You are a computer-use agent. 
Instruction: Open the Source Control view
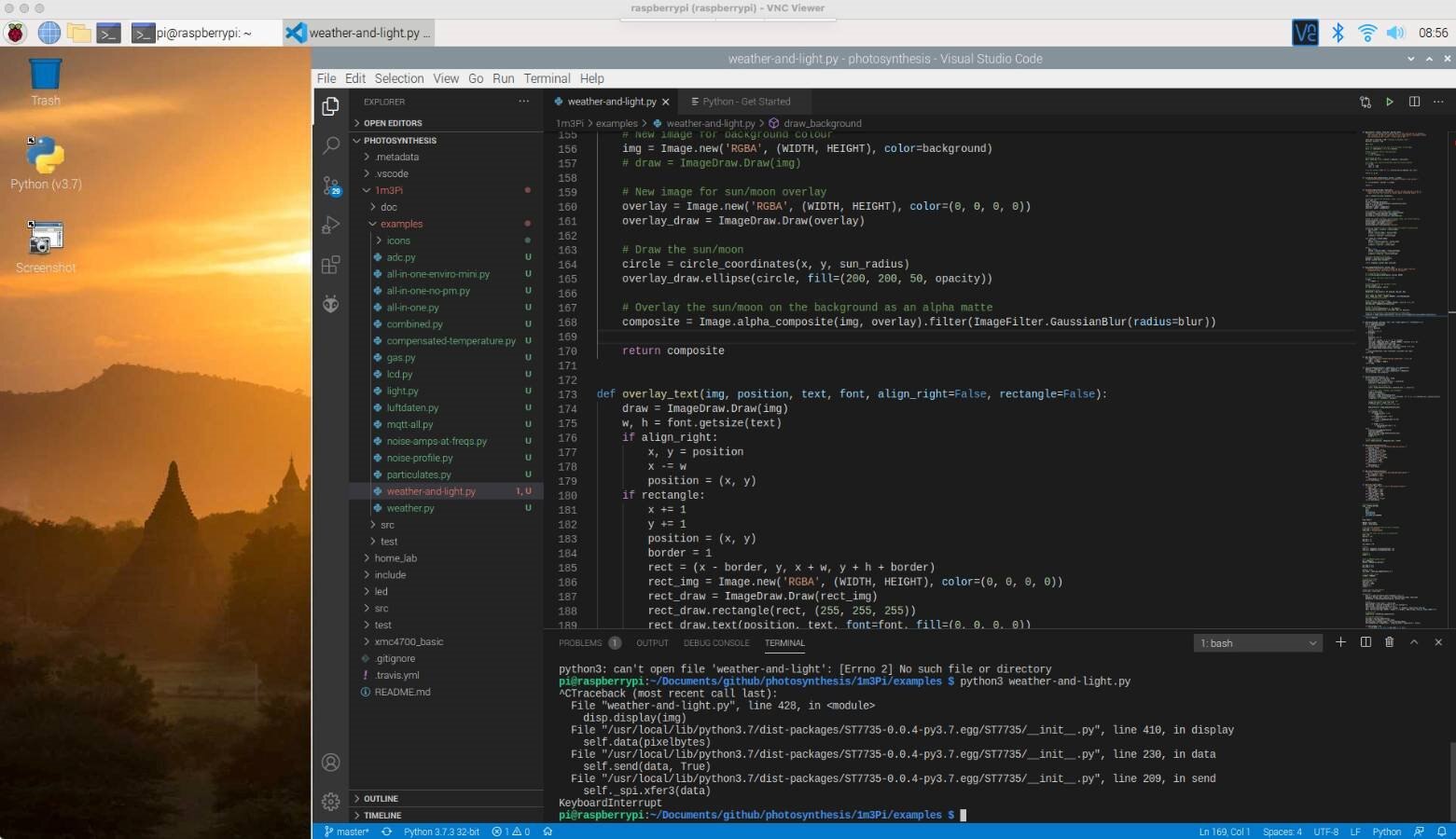pyautogui.click(x=330, y=186)
